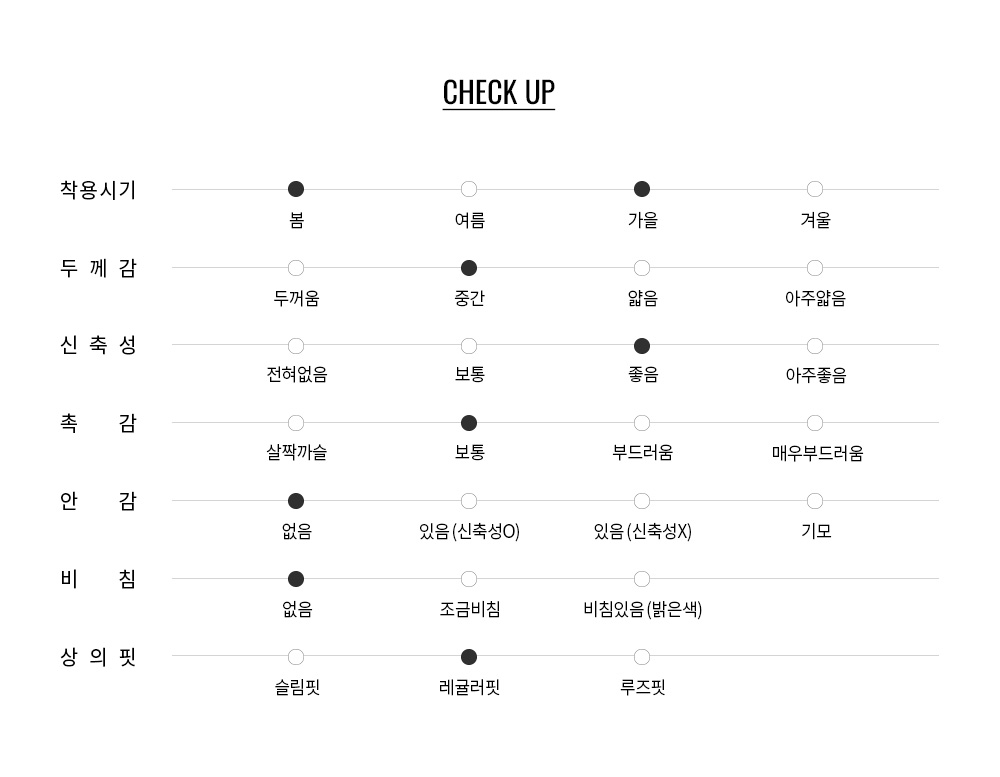Pick the 가을 season radio dot

(642, 189)
